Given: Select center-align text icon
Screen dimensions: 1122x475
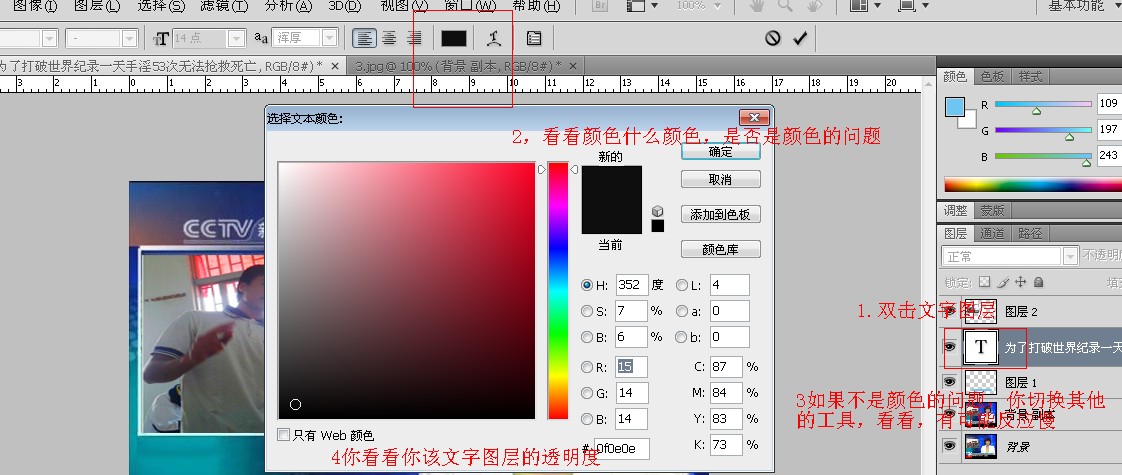Looking at the screenshot, I should [x=389, y=38].
